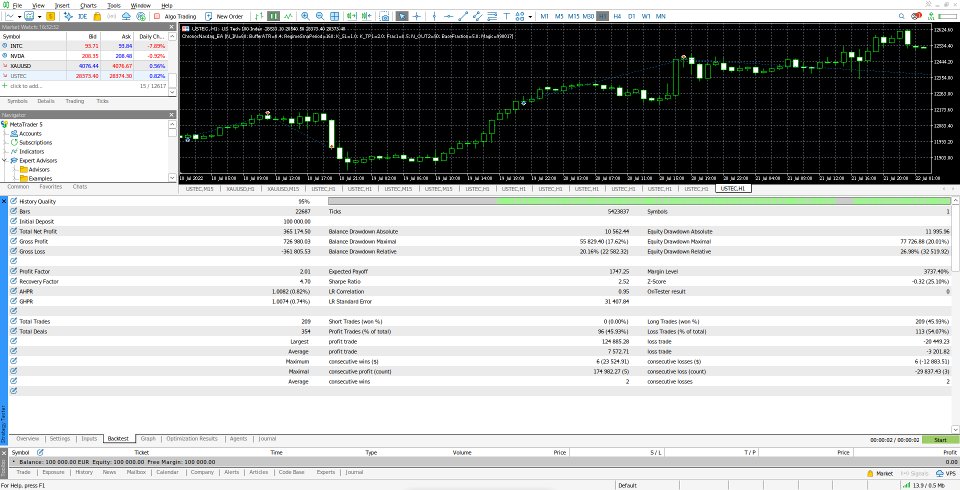The height and width of the screenshot is (490, 960).
Task: Select the arrow cursor tool
Action: (x=402, y=17)
